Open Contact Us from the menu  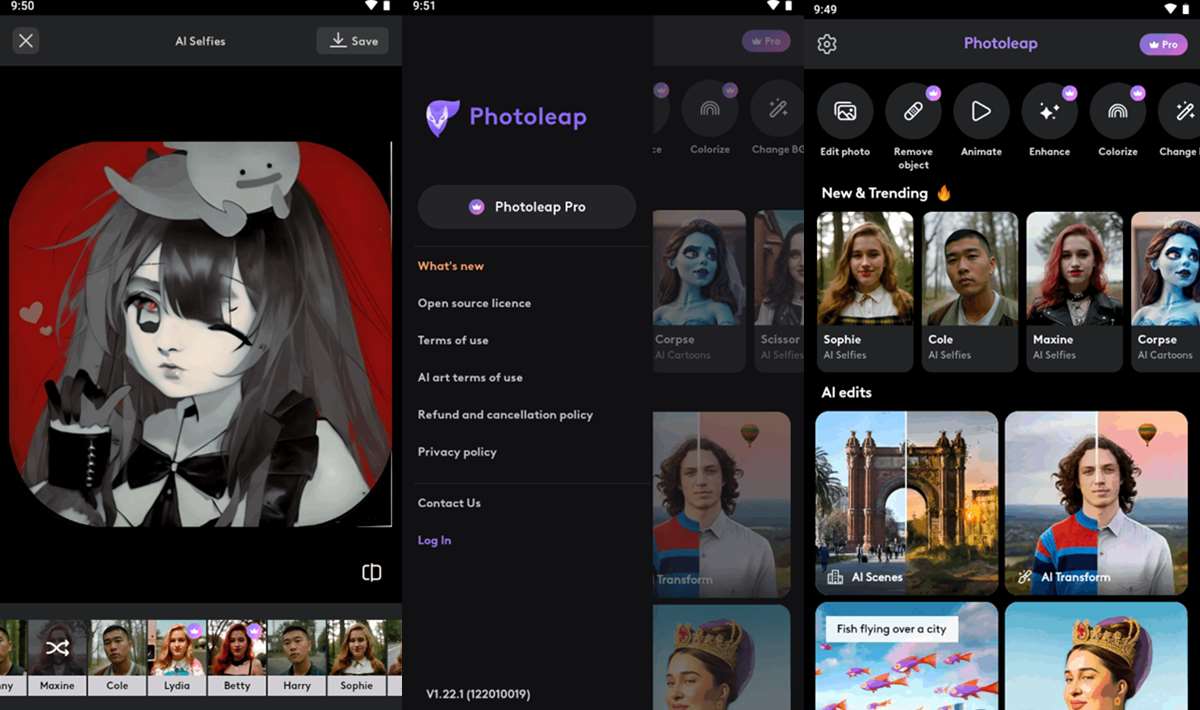coord(449,503)
